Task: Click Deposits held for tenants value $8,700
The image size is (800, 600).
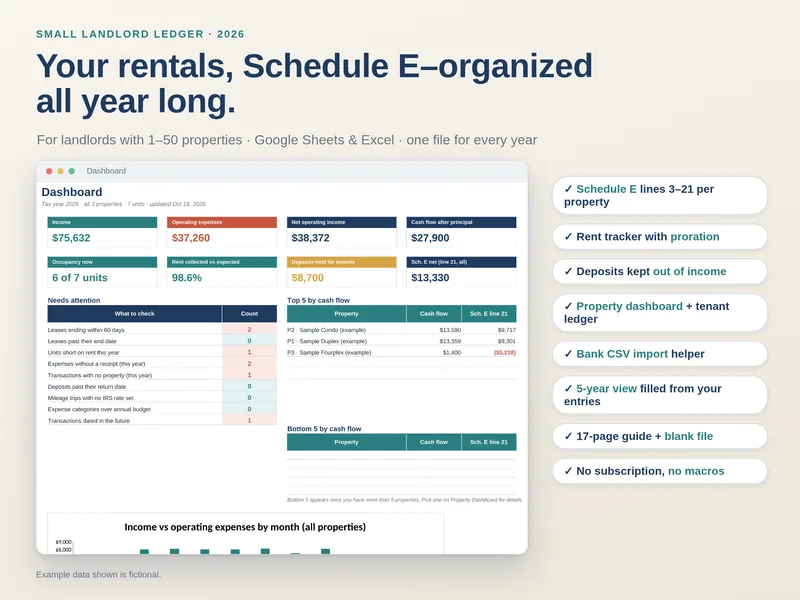Action: click(308, 278)
